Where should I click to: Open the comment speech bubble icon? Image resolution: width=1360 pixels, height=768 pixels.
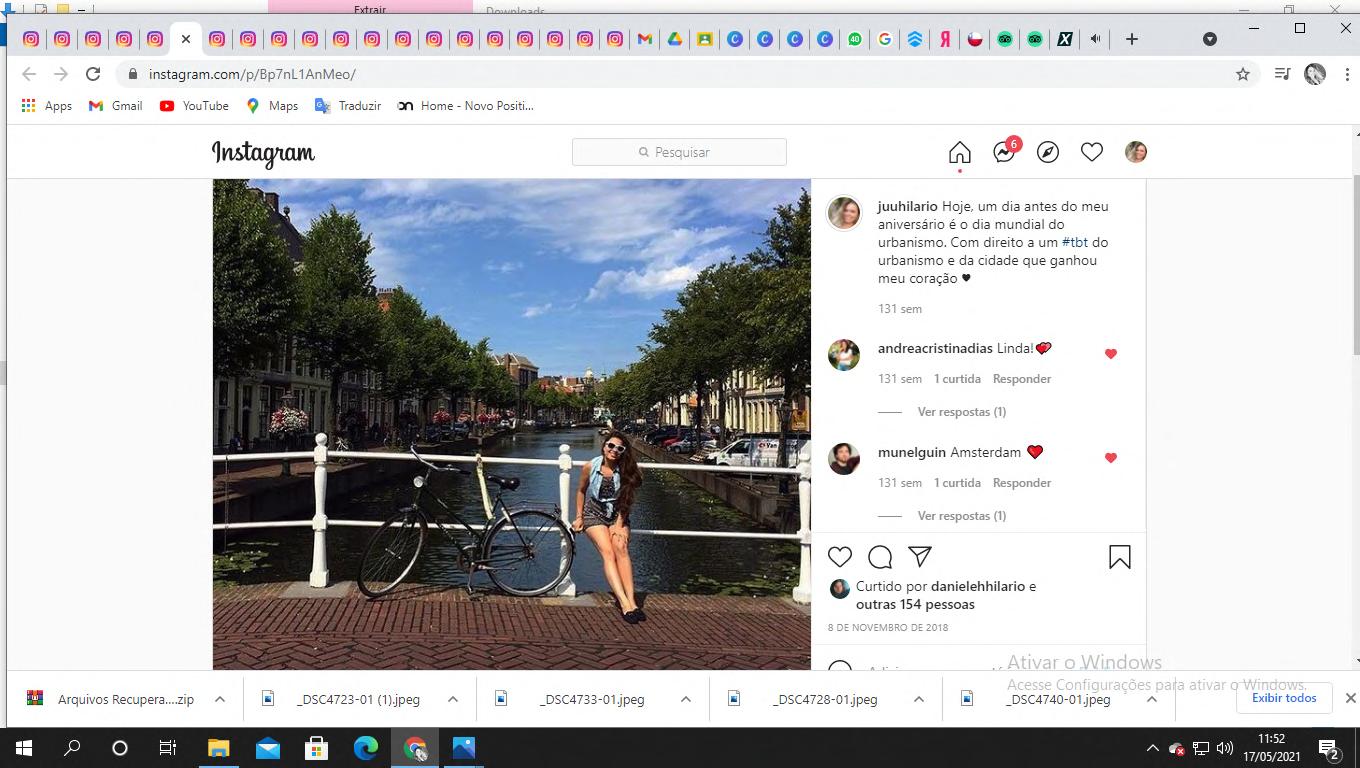coord(880,557)
